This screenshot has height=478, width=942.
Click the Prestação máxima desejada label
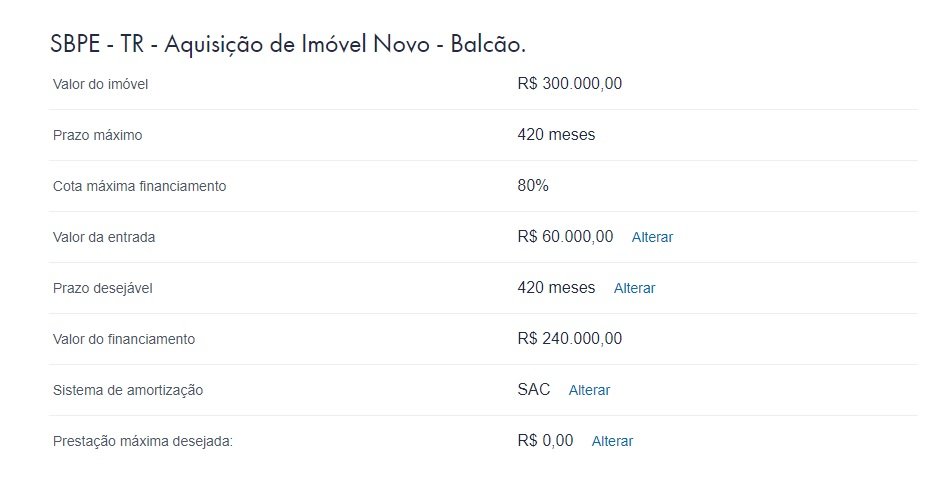[x=143, y=441]
